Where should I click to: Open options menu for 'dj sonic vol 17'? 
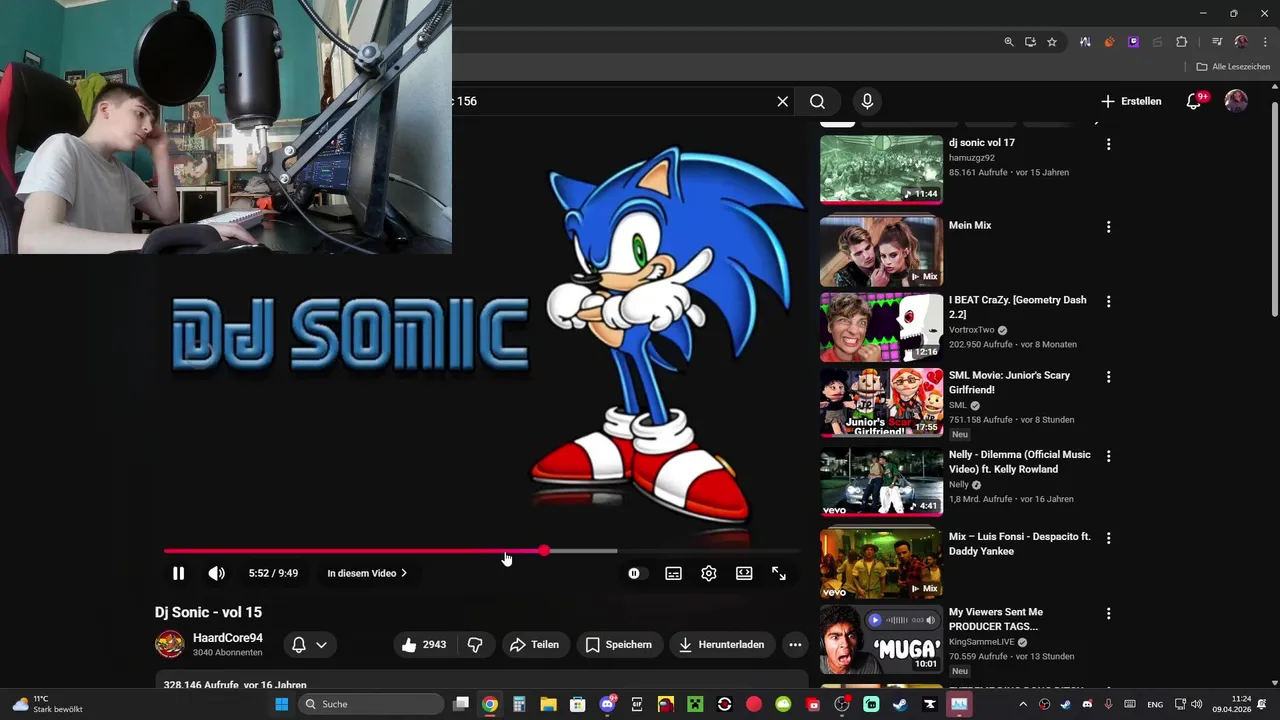1108,145
